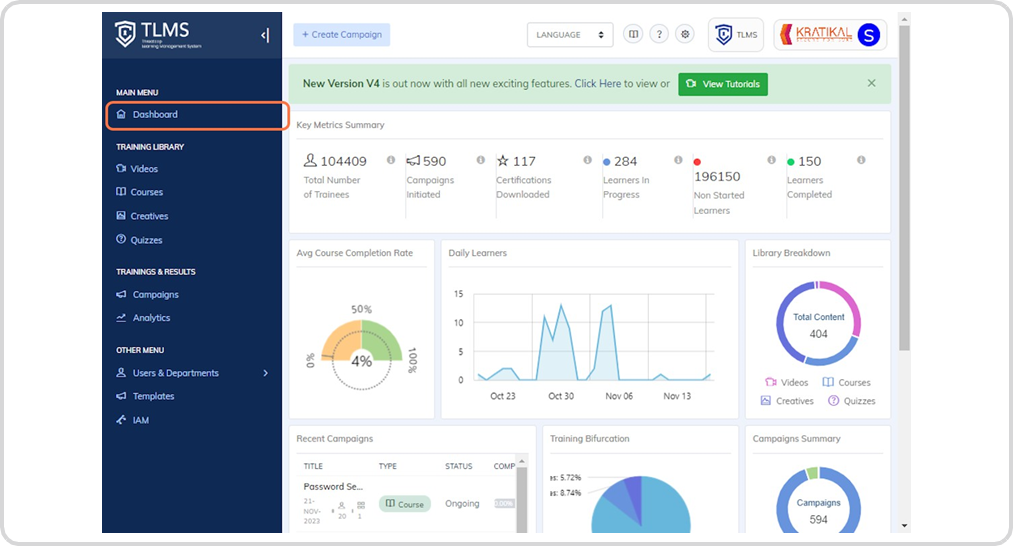Click the TITLE column header

tap(313, 466)
